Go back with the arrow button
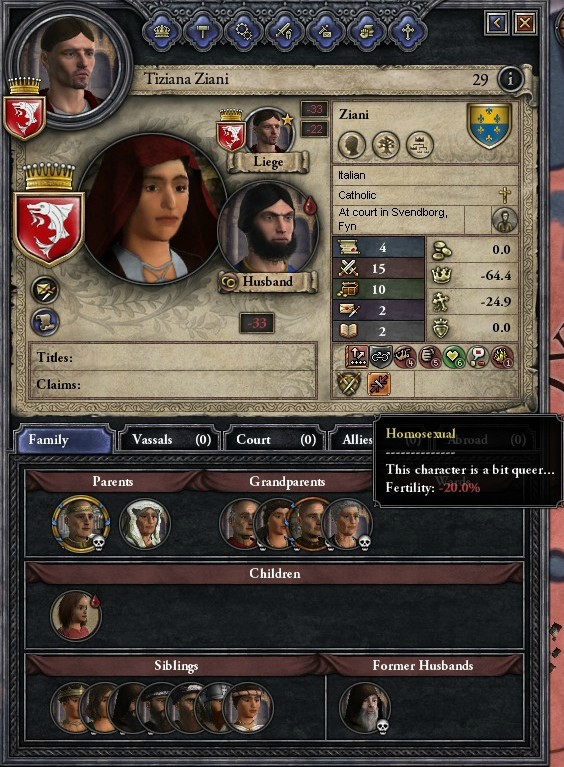The width and height of the screenshot is (564, 767). click(496, 23)
